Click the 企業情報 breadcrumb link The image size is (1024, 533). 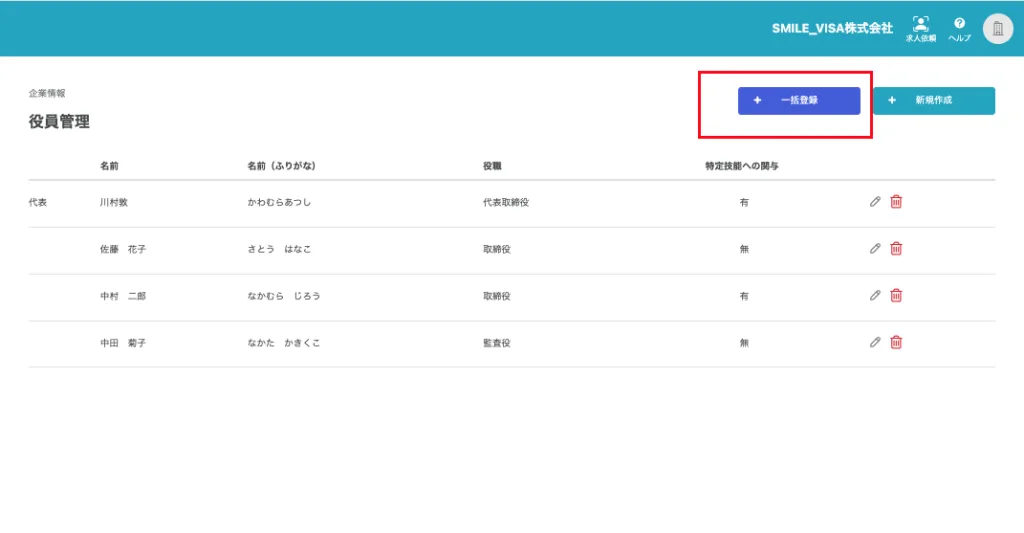(47, 93)
